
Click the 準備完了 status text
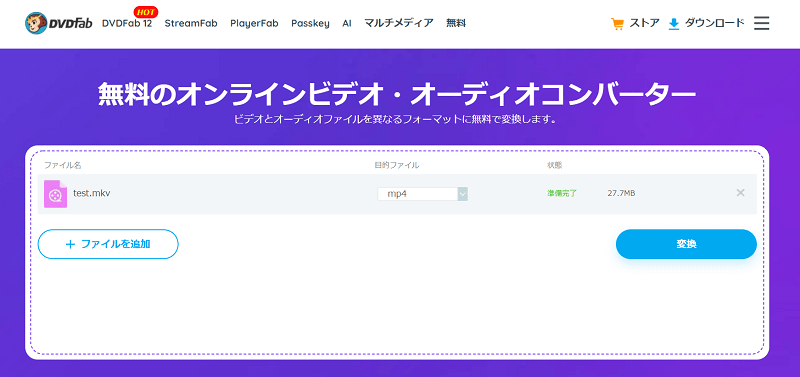tap(562, 193)
